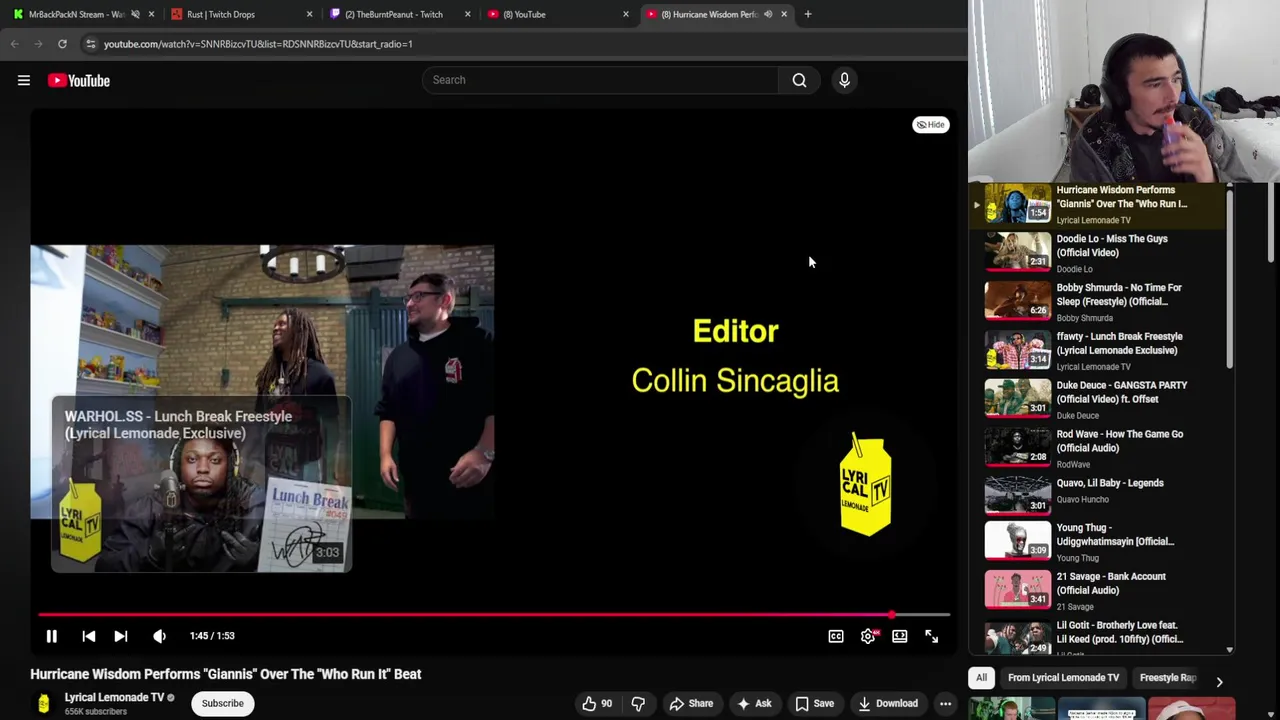The width and height of the screenshot is (1280, 720).
Task: Reload the current page
Action: [62, 44]
